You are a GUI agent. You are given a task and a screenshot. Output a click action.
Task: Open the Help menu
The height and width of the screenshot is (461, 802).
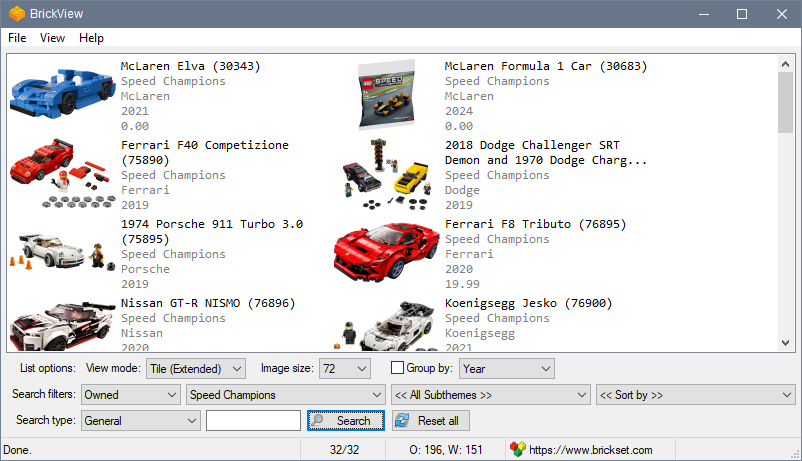tap(91, 38)
